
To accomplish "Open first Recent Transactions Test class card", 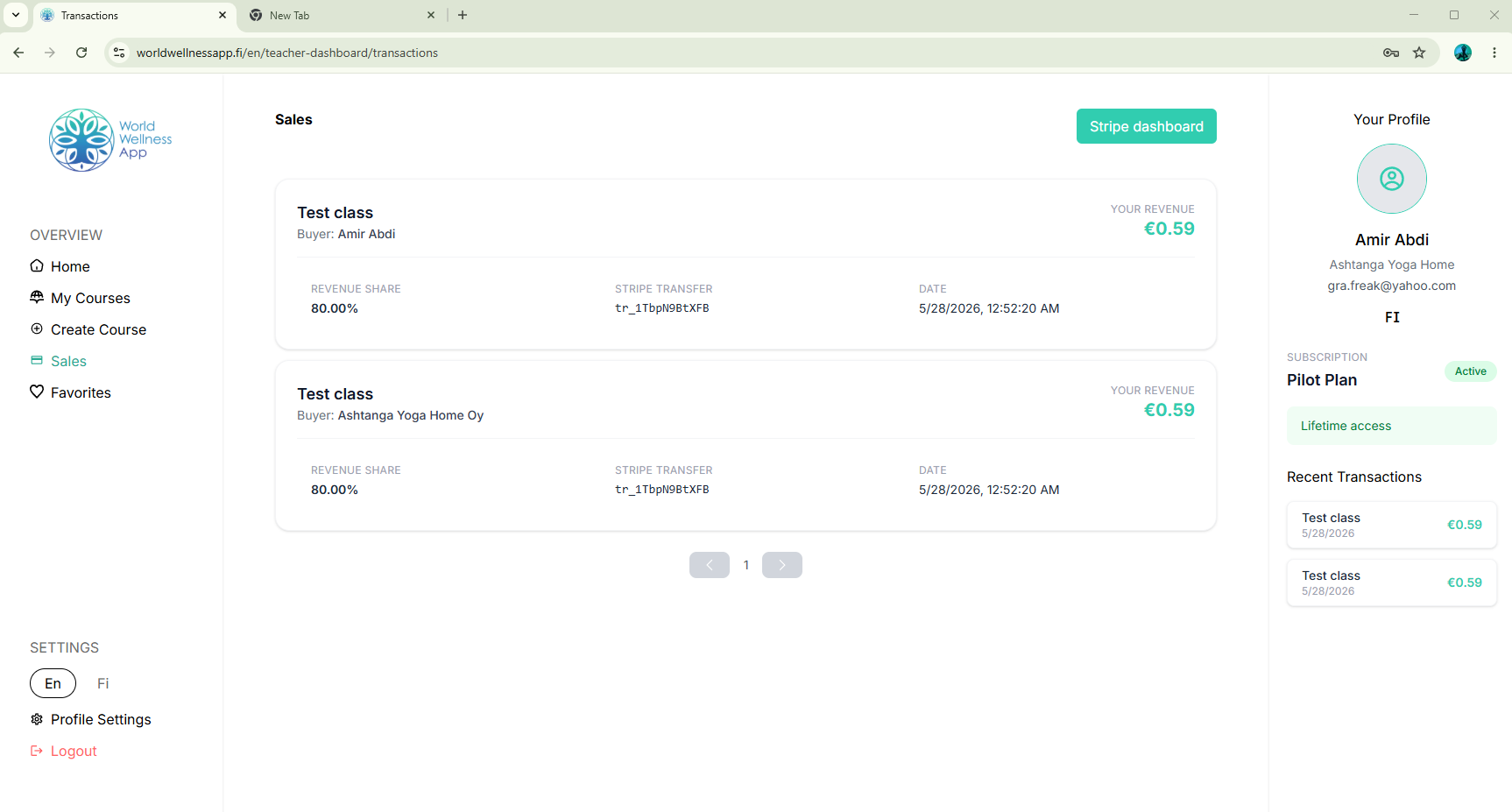I will [x=1392, y=525].
